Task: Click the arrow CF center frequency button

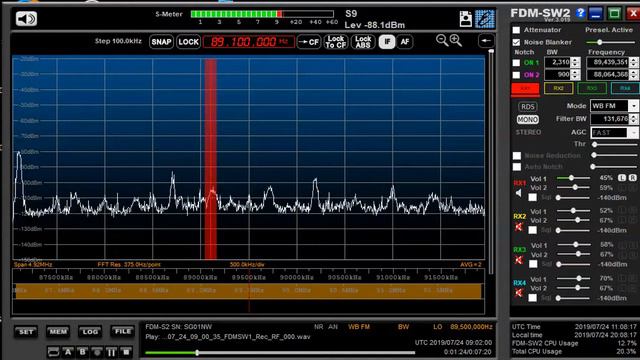Action: [309, 42]
